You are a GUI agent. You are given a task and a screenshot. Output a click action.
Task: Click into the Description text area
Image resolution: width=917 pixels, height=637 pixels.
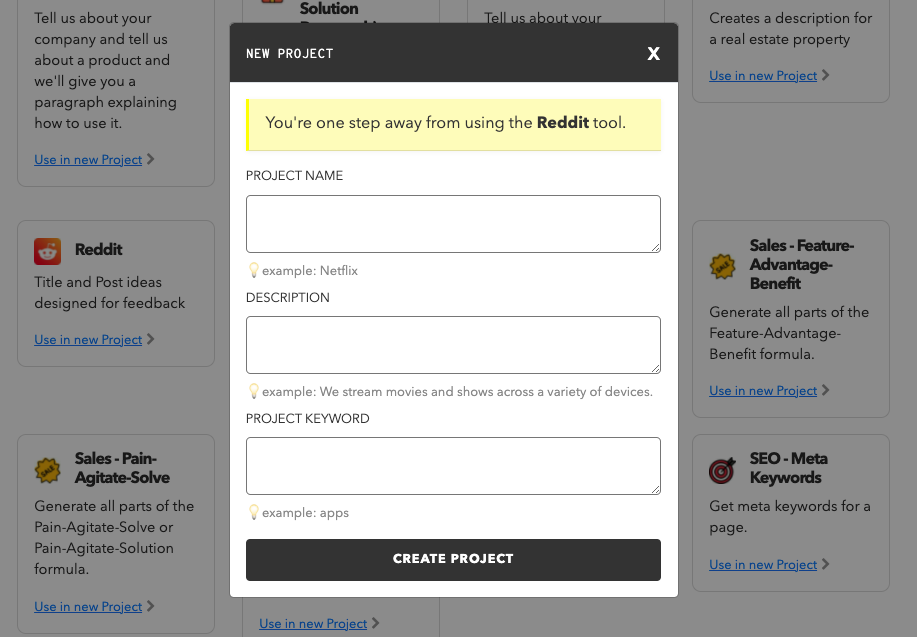coord(453,344)
